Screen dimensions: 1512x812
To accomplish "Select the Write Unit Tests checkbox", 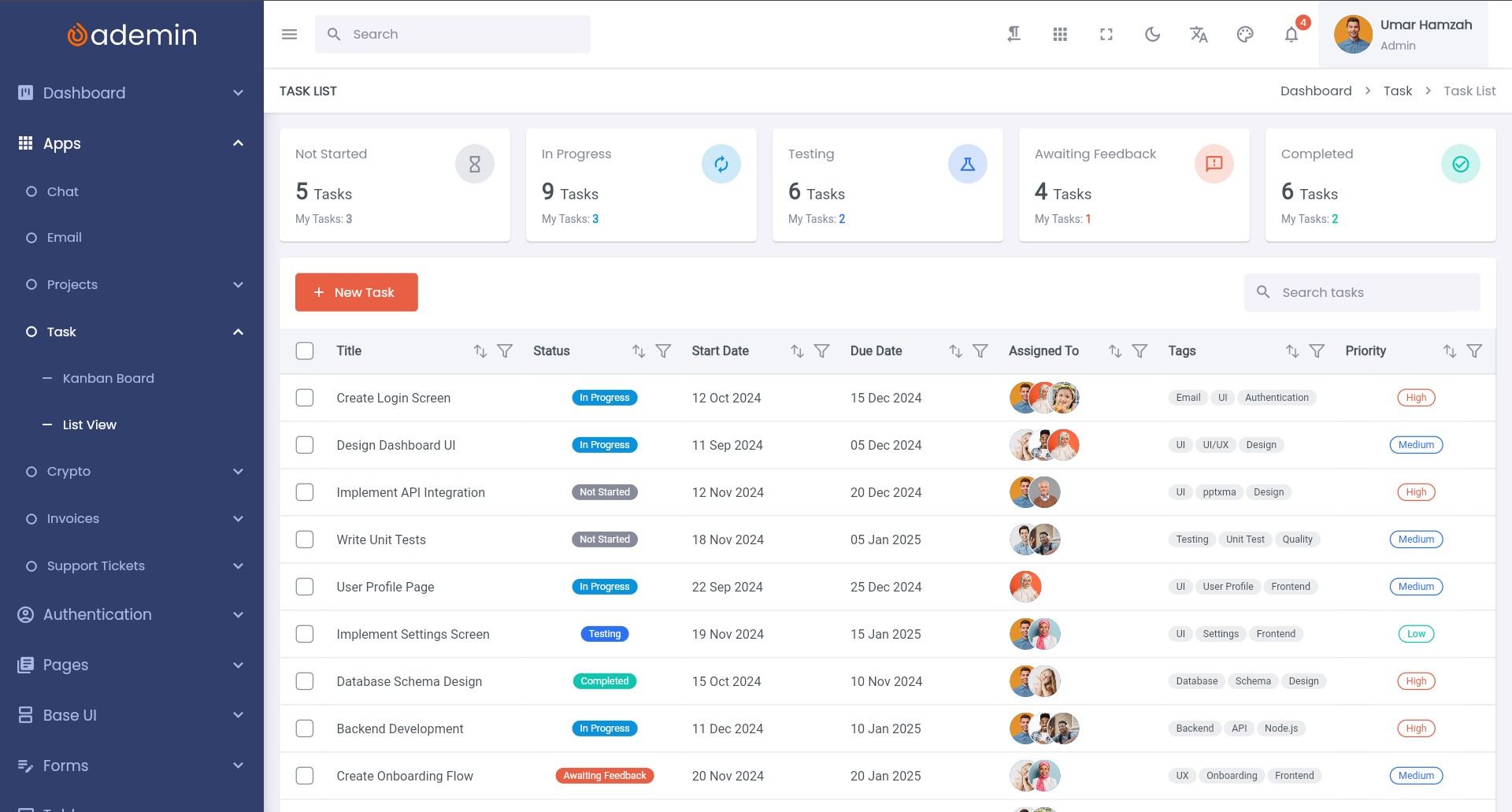I will tap(305, 539).
